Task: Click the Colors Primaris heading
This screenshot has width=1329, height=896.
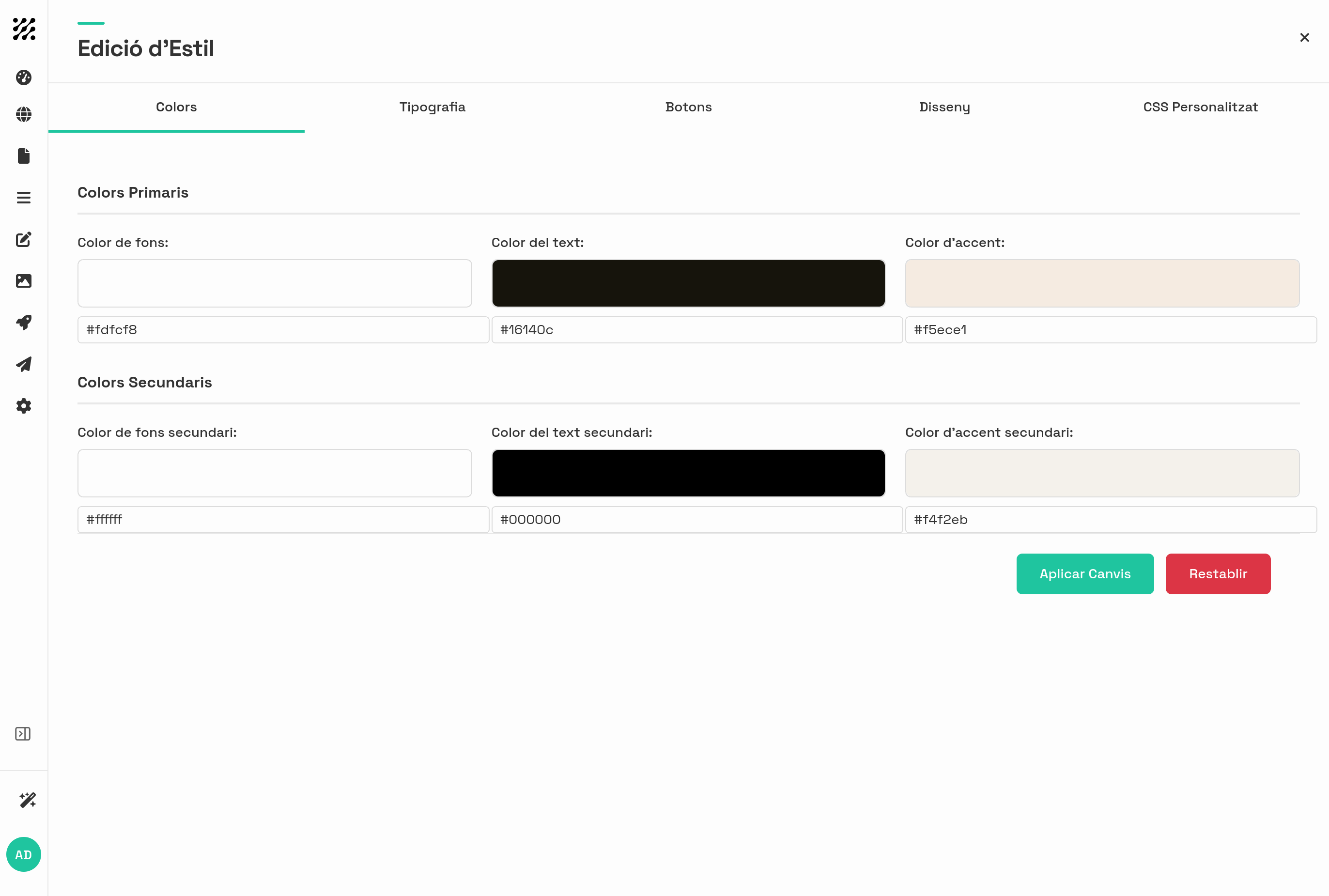Action: pos(133,193)
